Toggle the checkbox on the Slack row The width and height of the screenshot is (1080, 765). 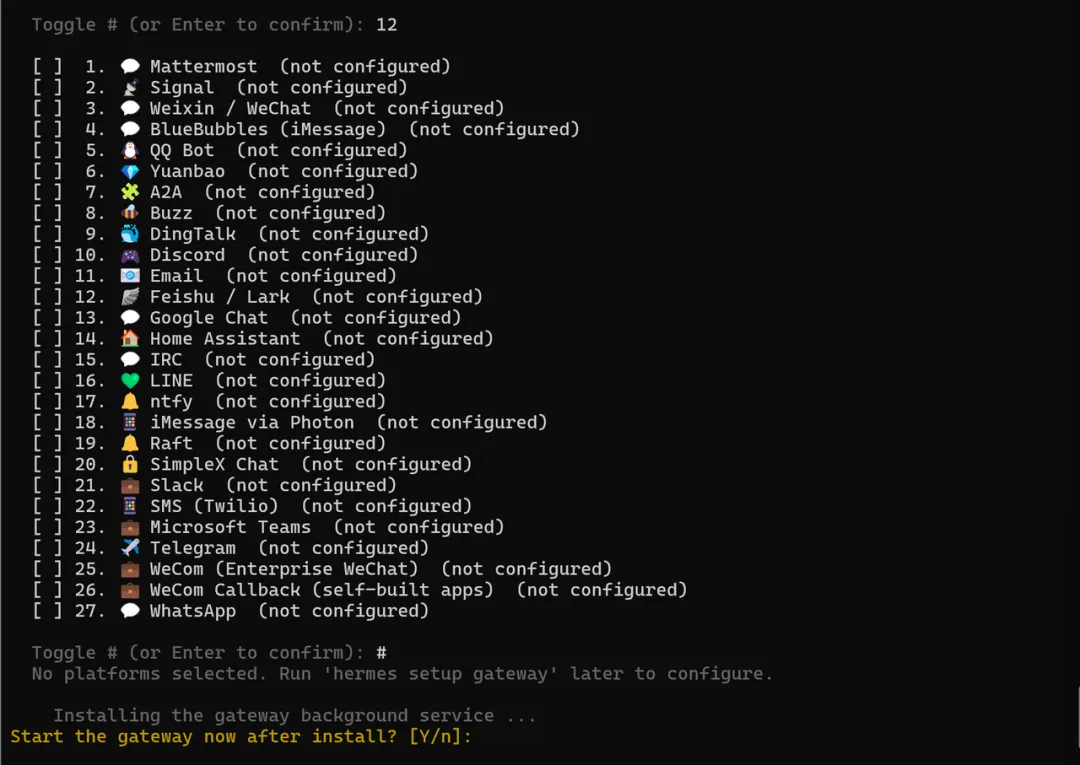[48, 485]
